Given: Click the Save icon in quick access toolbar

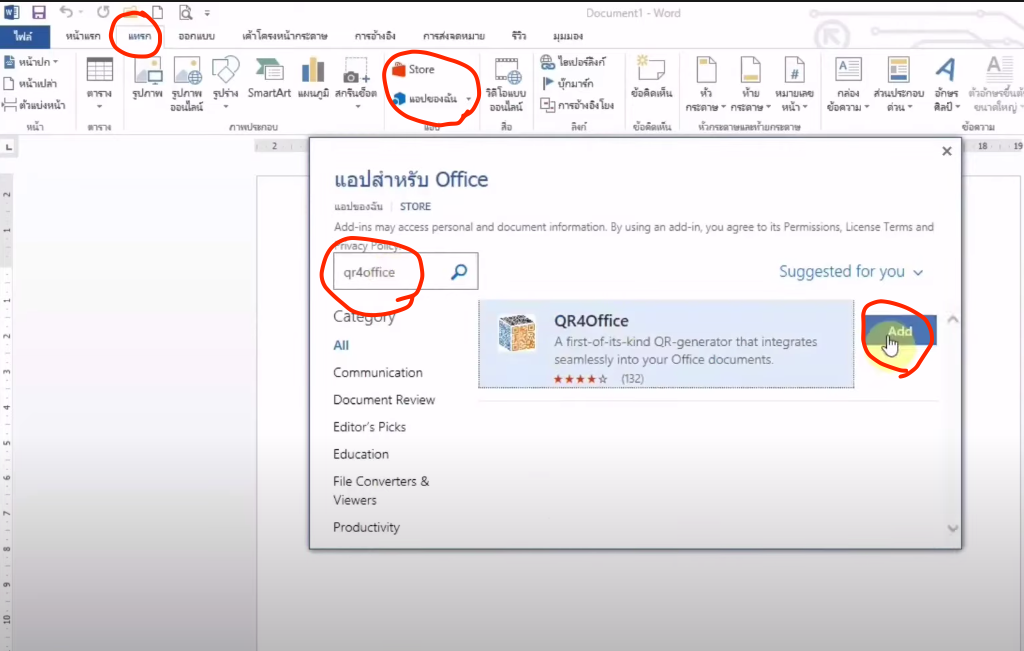Looking at the screenshot, I should pos(39,12).
